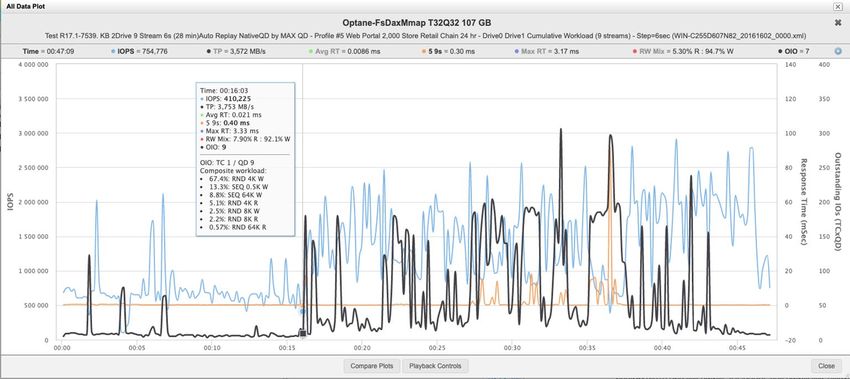Click tooltip value Max RT: 3.33 ms
This screenshot has height=379, width=850.
pos(230,131)
